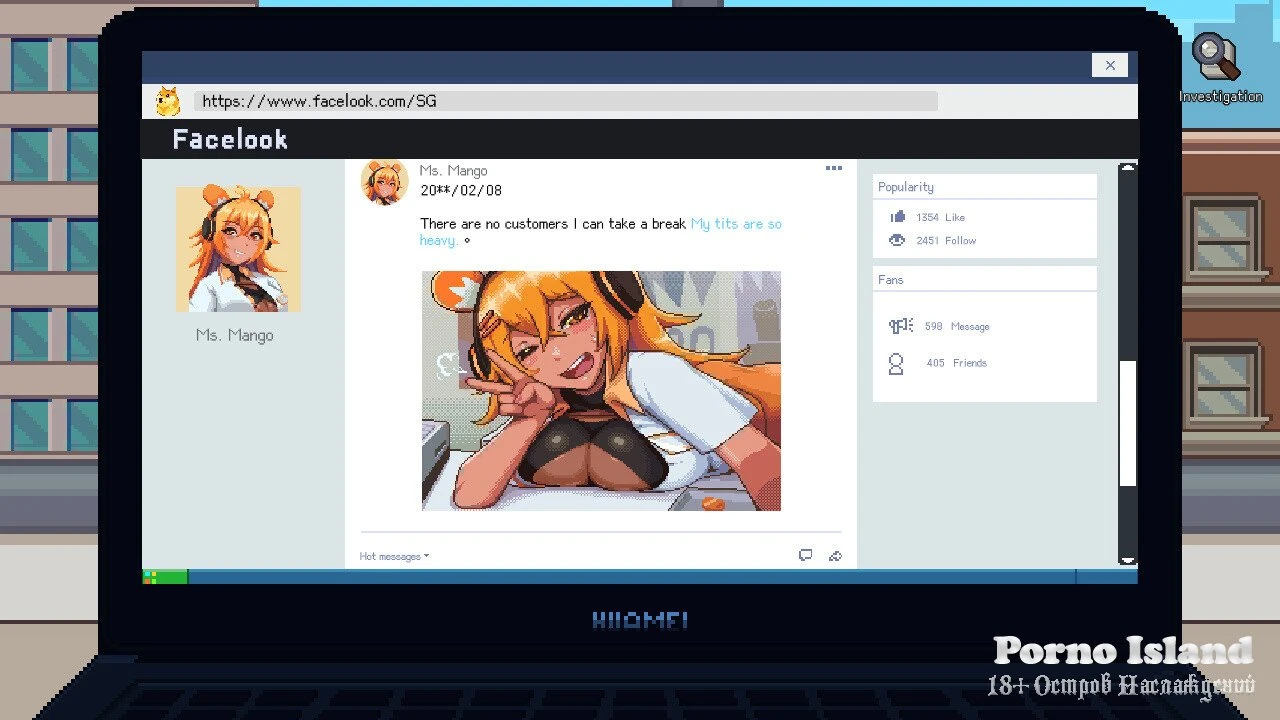Click the Facelook site logo

[x=230, y=140]
